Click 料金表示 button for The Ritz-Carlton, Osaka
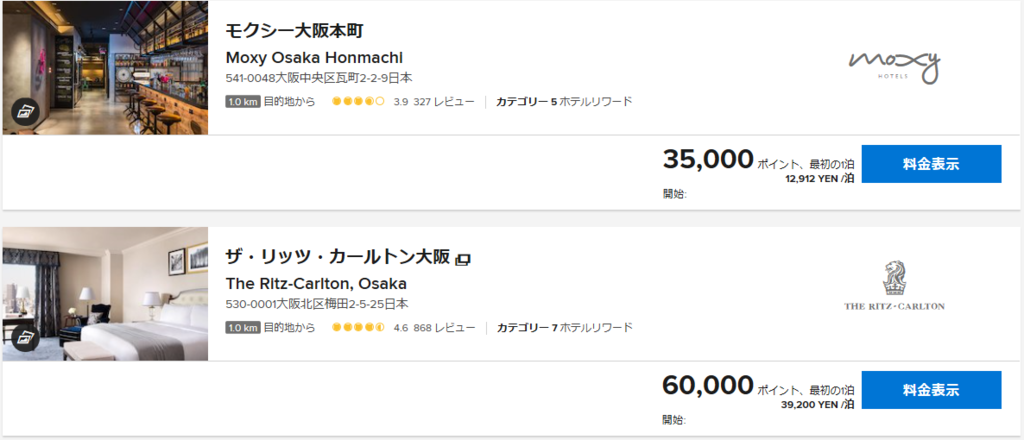Image resolution: width=1024 pixels, height=440 pixels. click(931, 390)
